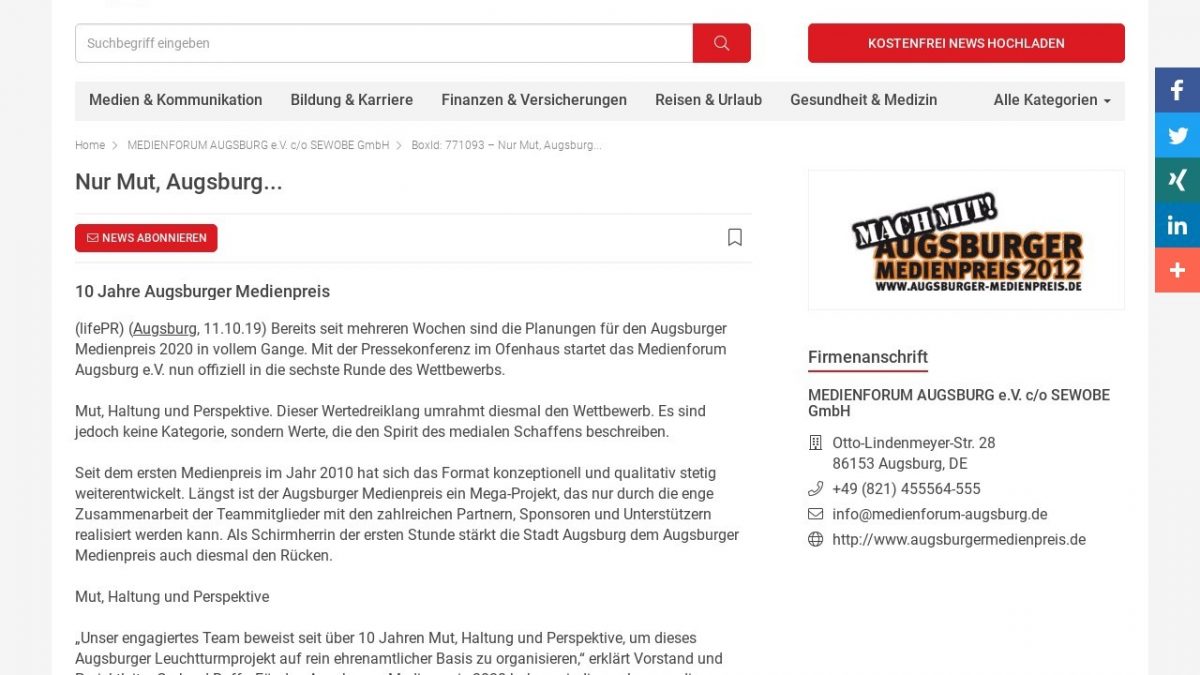Follow the Augsburg city link in the article
The image size is (1200, 675).
point(165,328)
